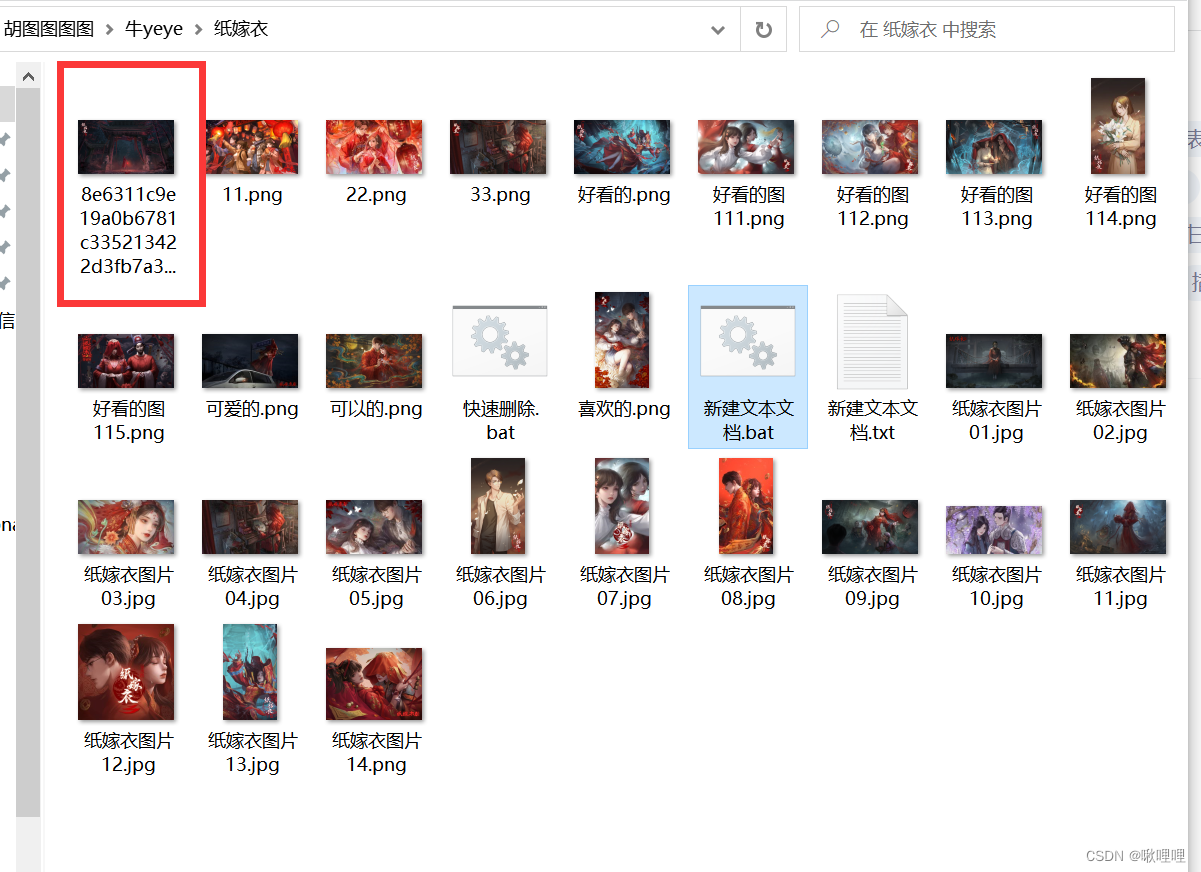1201x872 pixels.
Task: Select the 喜欢的.png thumbnail
Action: (x=622, y=340)
